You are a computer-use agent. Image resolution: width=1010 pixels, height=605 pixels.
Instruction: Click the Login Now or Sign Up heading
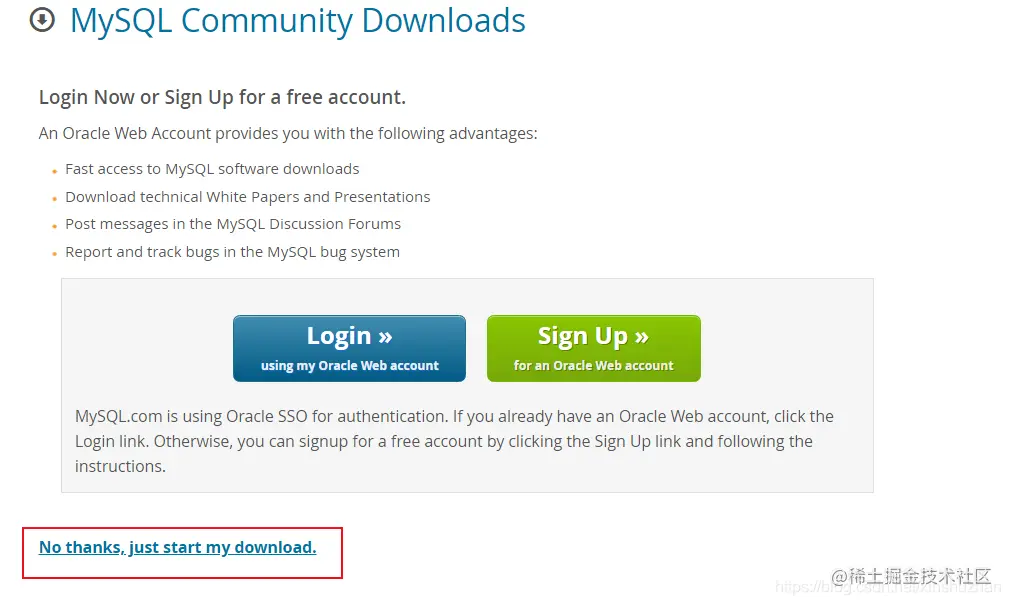pos(222,97)
